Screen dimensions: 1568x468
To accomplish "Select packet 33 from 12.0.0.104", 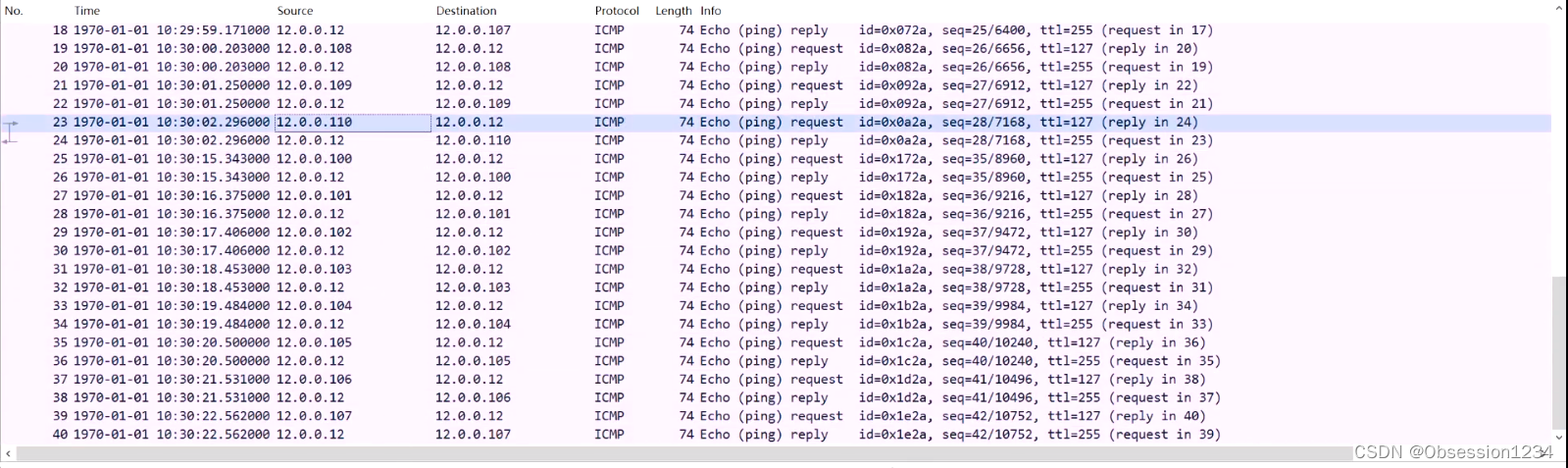I will pos(776,306).
